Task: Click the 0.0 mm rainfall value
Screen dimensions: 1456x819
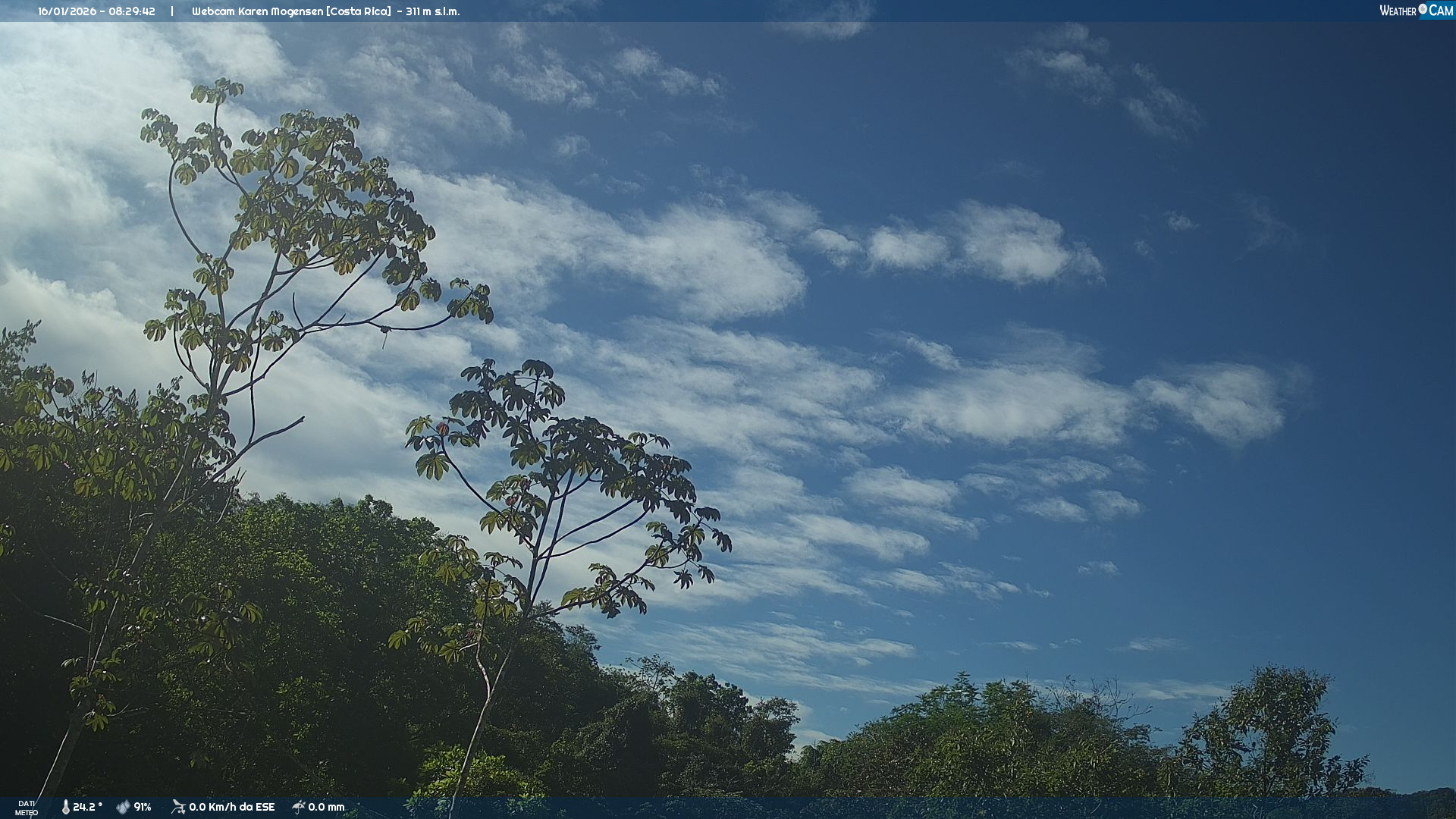Action: (326, 807)
